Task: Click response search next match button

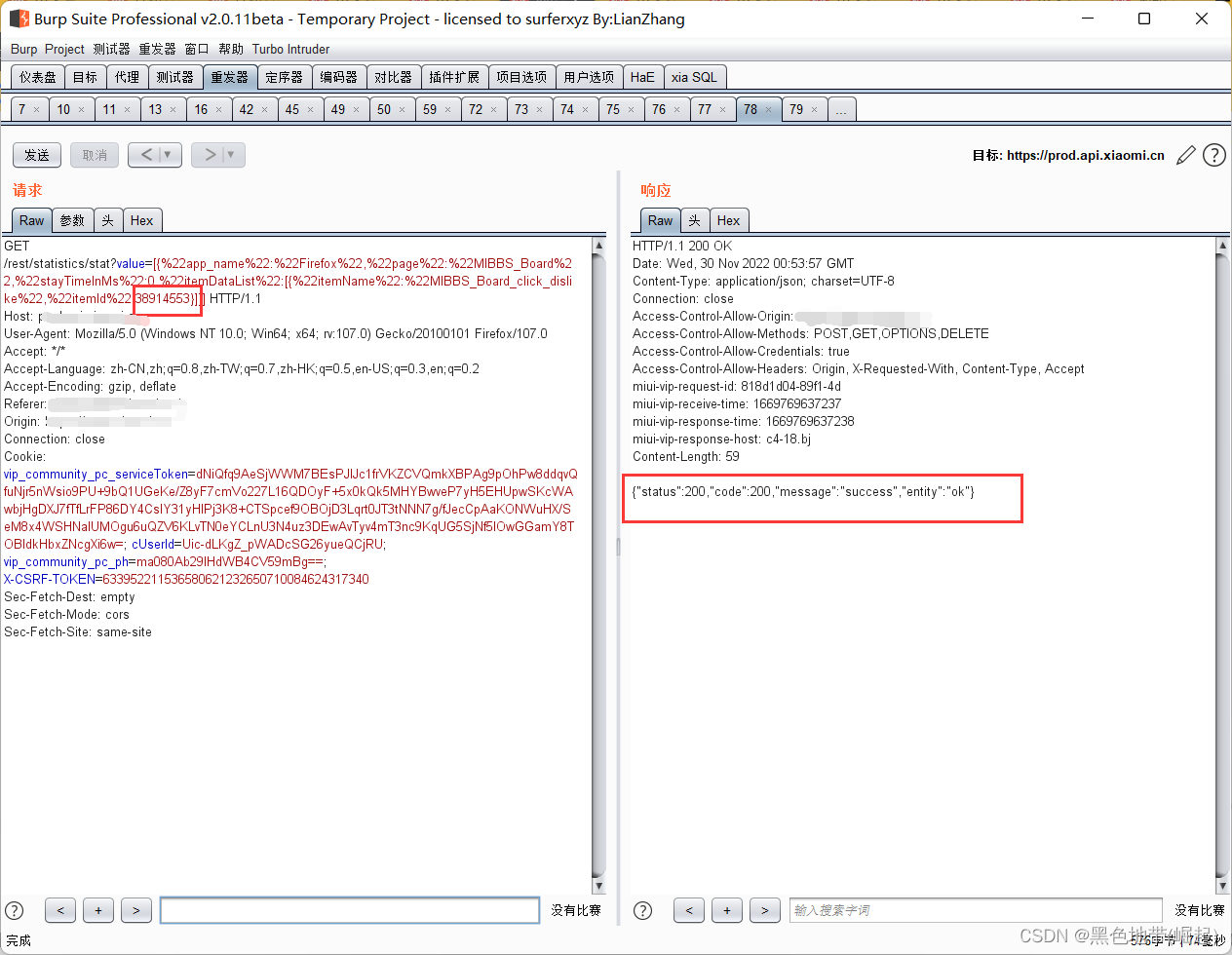Action: (765, 910)
